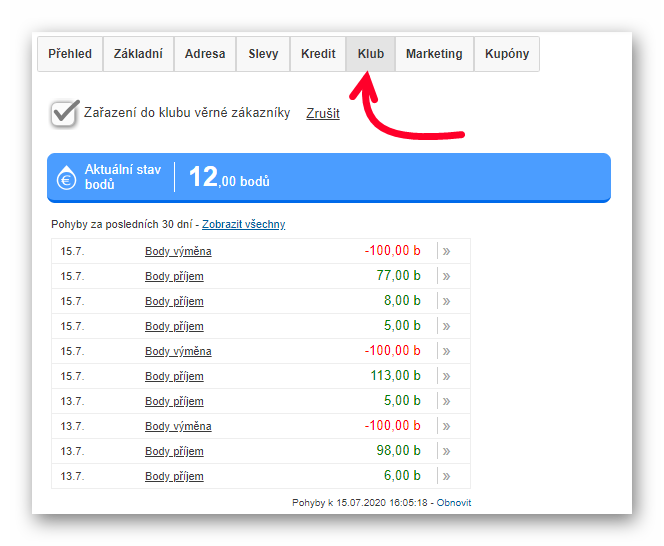Image resolution: width=664 pixels, height=546 pixels.
Task: Click the Zobrazit všechny link
Action: [x=243, y=224]
